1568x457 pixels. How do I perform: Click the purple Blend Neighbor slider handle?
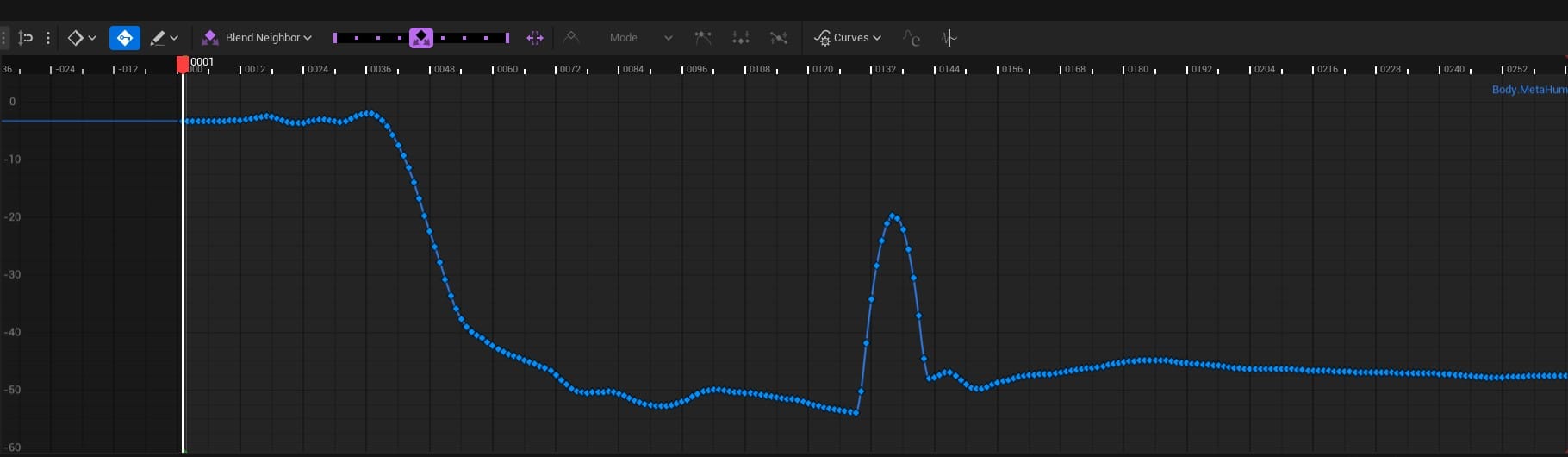click(421, 38)
